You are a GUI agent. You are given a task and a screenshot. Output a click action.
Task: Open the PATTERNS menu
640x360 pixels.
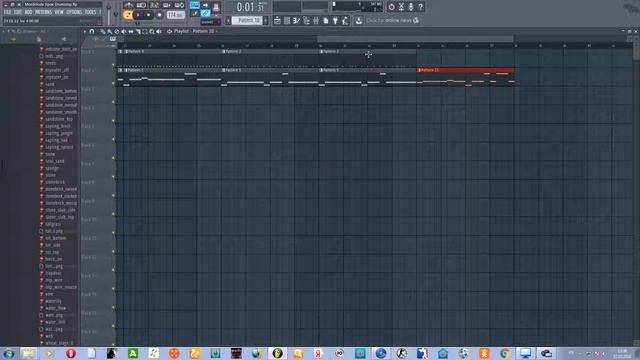[x=43, y=12]
